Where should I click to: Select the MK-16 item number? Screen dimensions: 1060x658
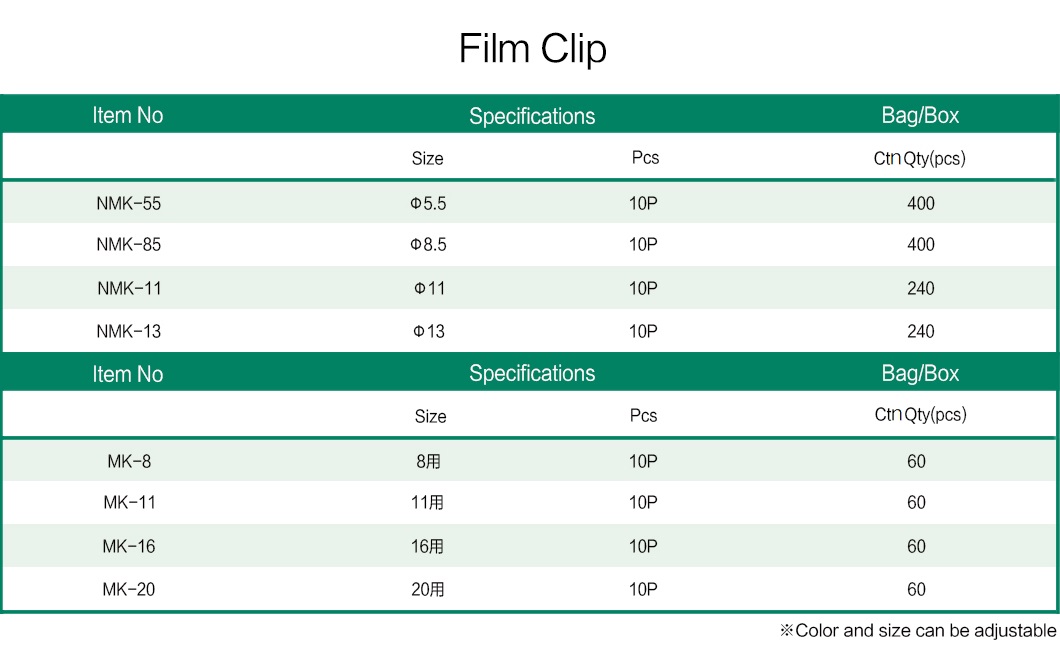click(x=128, y=546)
